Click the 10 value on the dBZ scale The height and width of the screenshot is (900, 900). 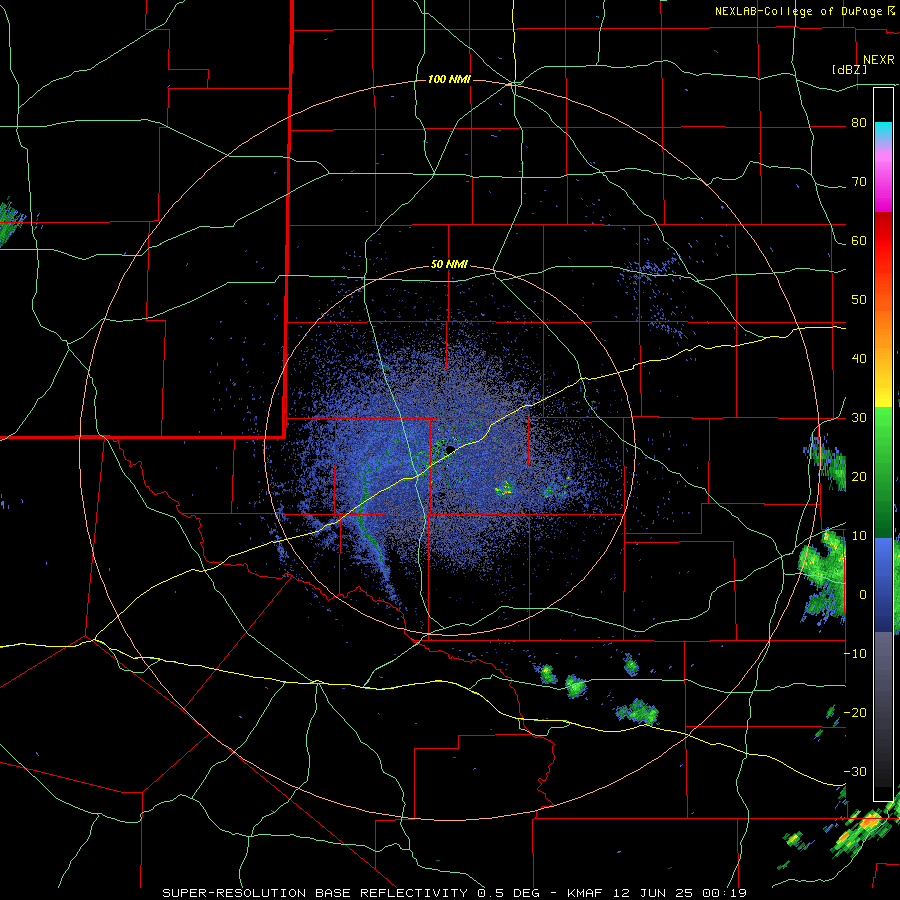859,536
